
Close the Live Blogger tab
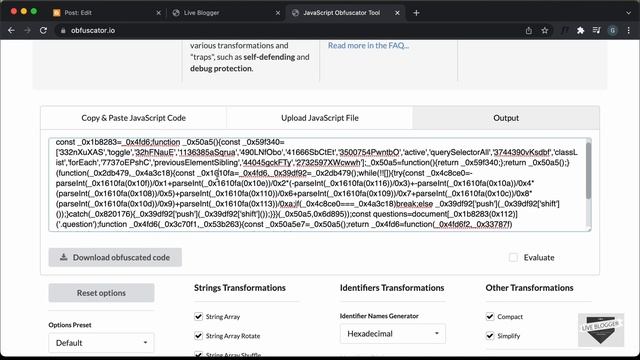point(278,13)
